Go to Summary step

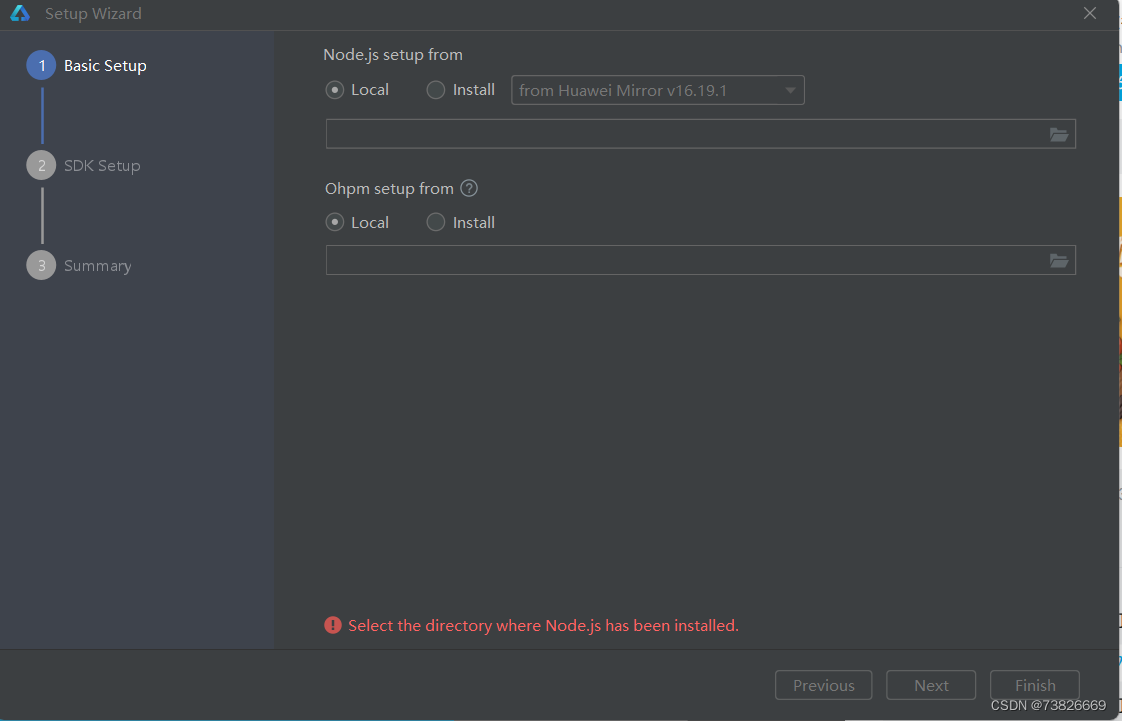point(79,266)
